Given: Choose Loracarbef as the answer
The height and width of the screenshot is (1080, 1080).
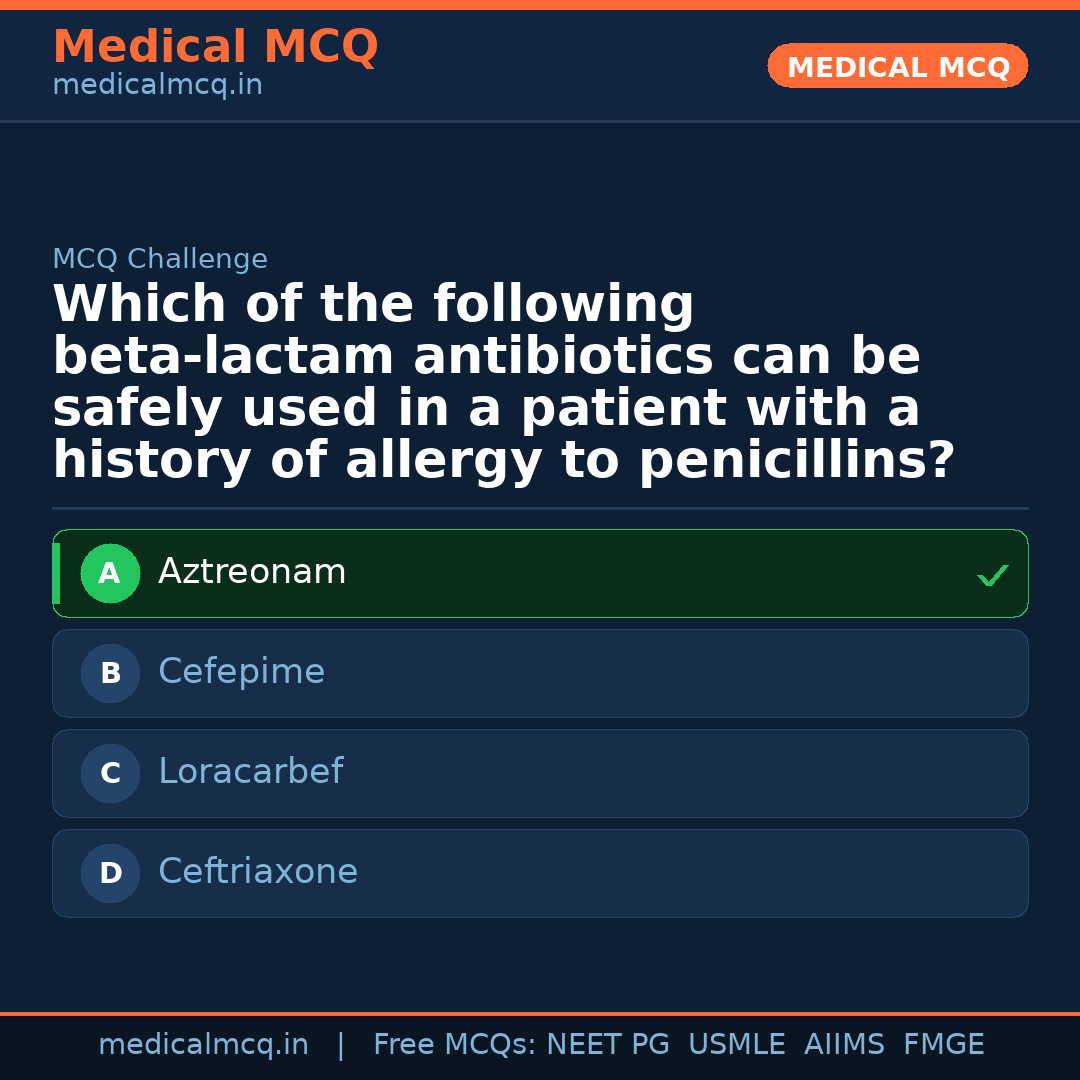Looking at the screenshot, I should 540,774.
